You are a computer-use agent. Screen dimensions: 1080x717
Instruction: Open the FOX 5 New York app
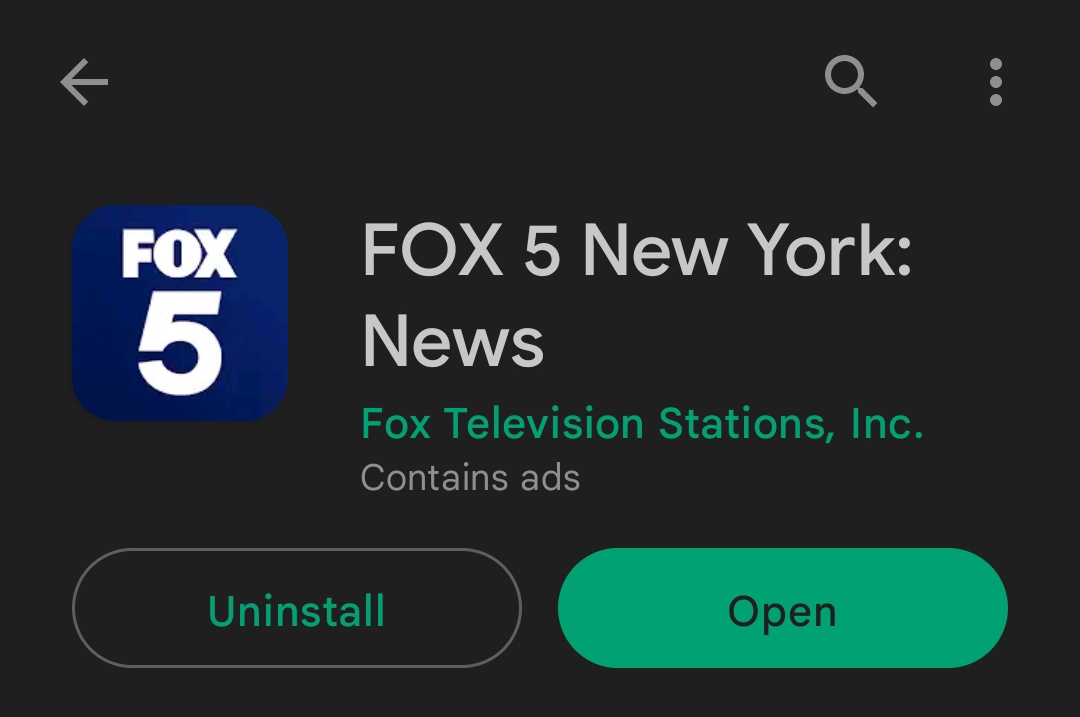point(782,608)
